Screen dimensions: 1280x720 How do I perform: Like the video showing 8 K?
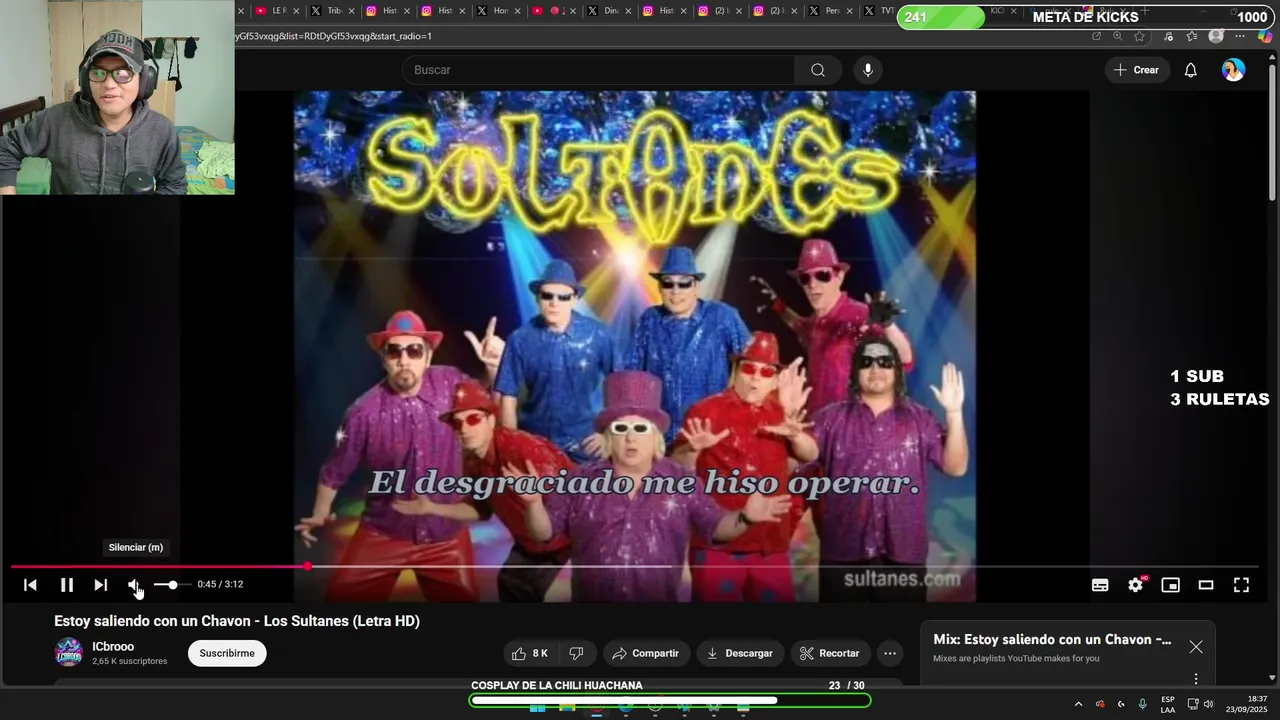tap(530, 653)
